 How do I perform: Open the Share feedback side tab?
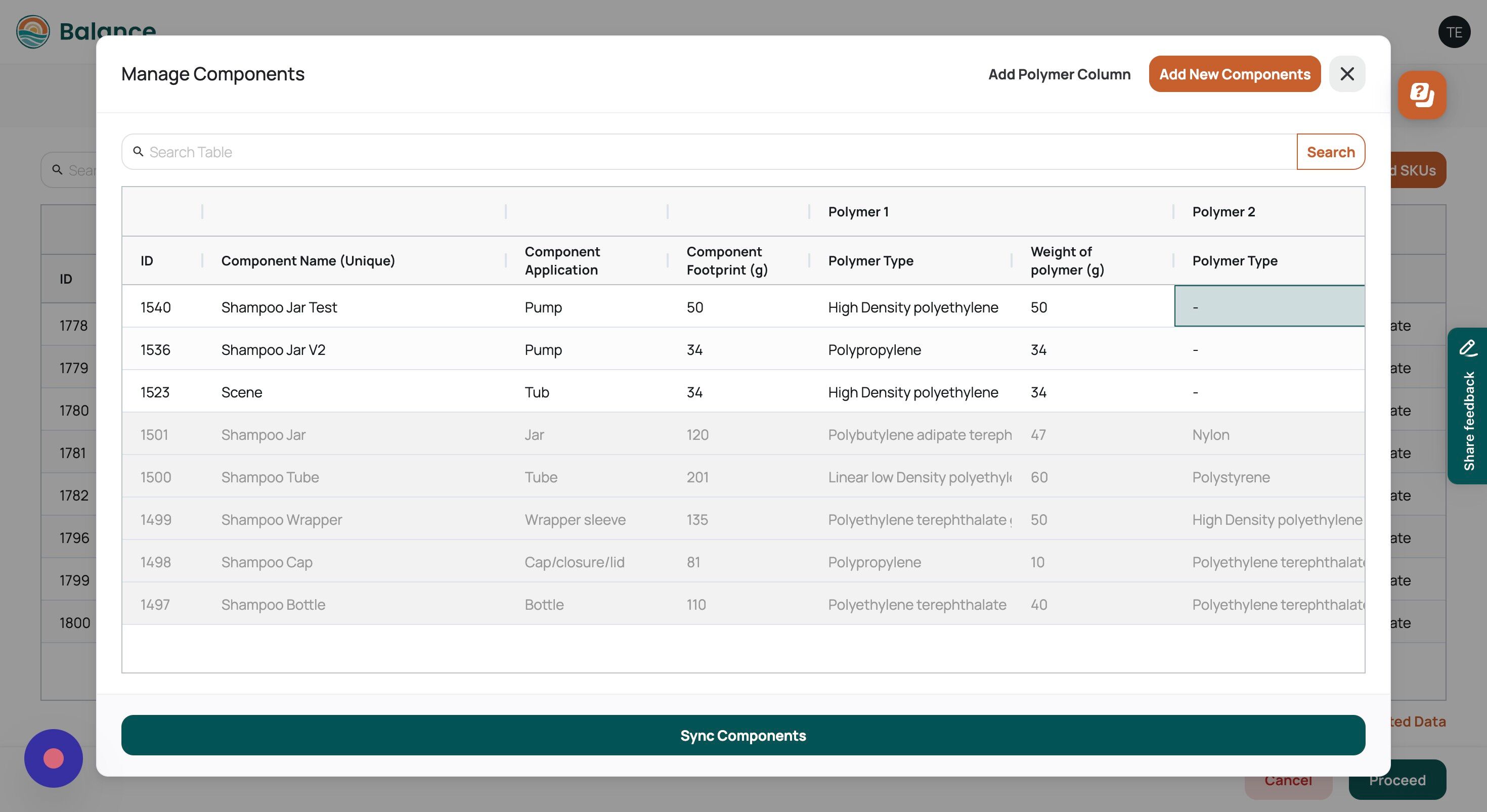(1467, 405)
